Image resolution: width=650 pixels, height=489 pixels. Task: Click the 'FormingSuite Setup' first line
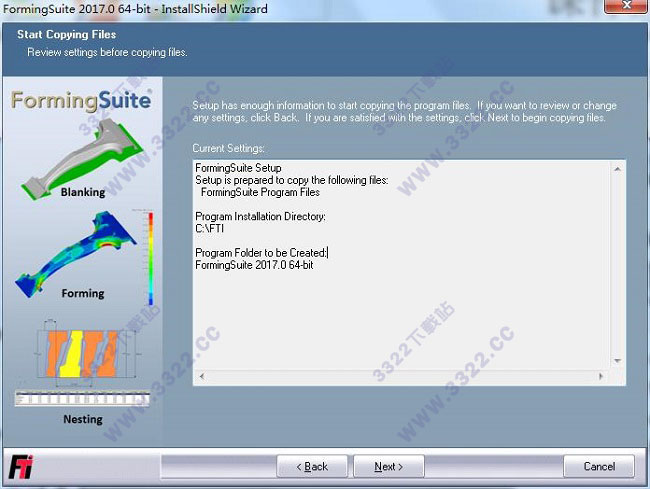238,168
